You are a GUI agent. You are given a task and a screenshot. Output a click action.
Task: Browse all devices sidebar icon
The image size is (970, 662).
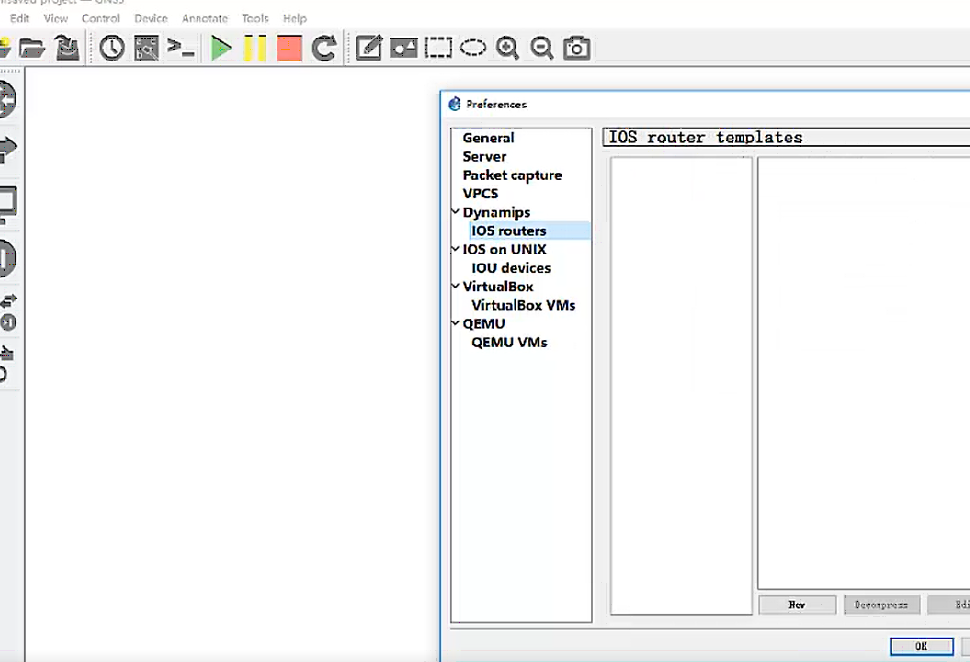coord(7,312)
